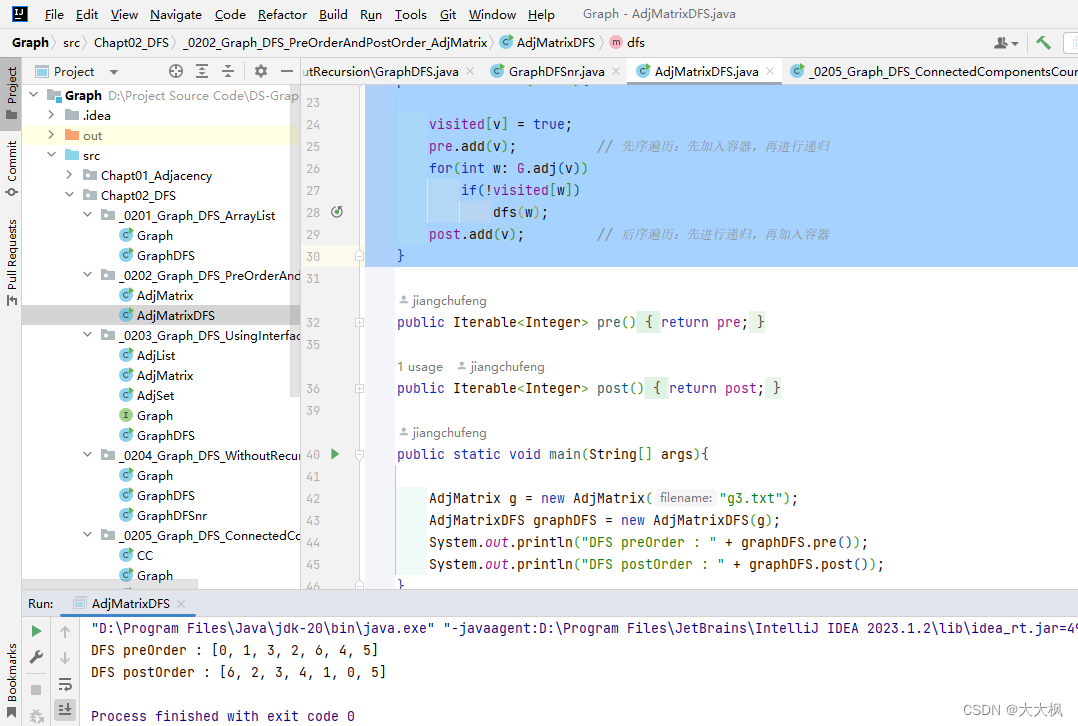Viewport: 1078px width, 726px height.
Task: Click the down stack trace arrow icon
Action: (x=65, y=657)
